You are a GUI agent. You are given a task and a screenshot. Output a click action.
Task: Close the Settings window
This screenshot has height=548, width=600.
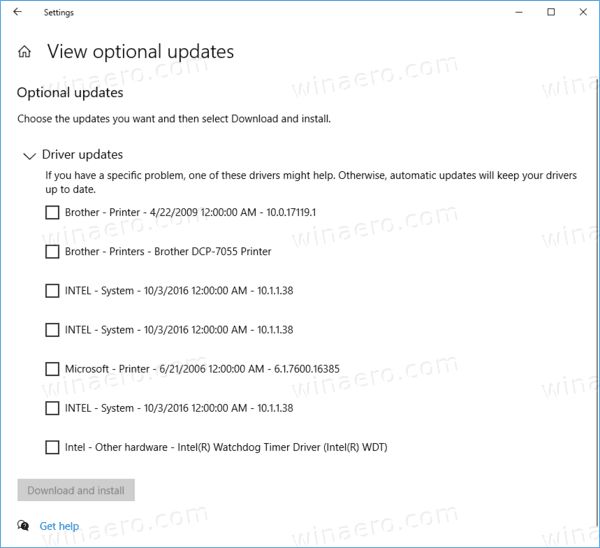pyautogui.click(x=583, y=12)
